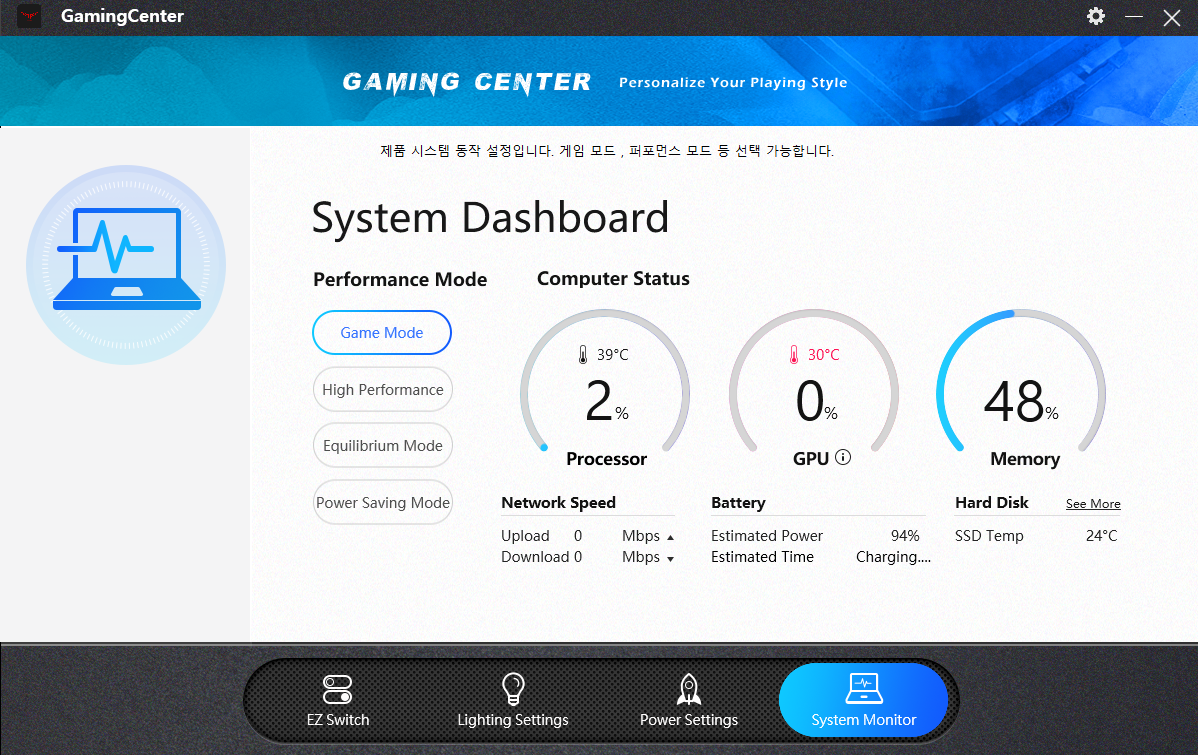
Task: Open the See More hard disk link
Action: (x=1093, y=504)
